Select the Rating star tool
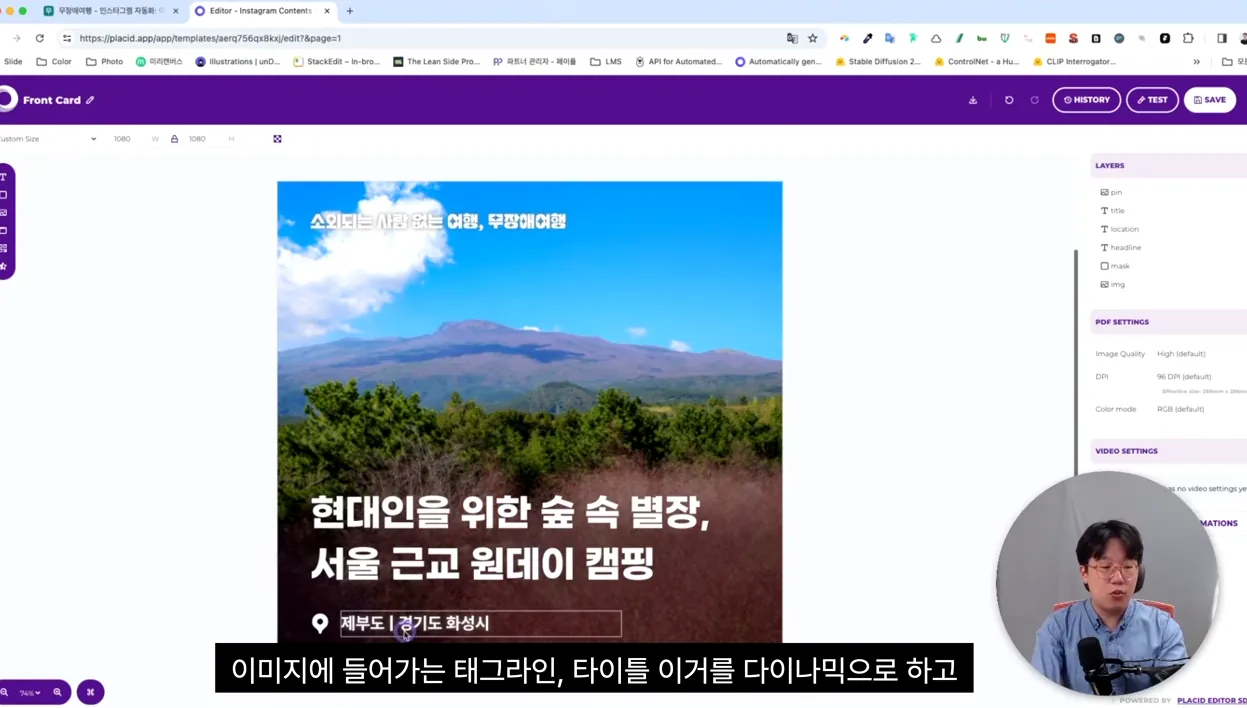The image size is (1247, 708). pos(3,266)
